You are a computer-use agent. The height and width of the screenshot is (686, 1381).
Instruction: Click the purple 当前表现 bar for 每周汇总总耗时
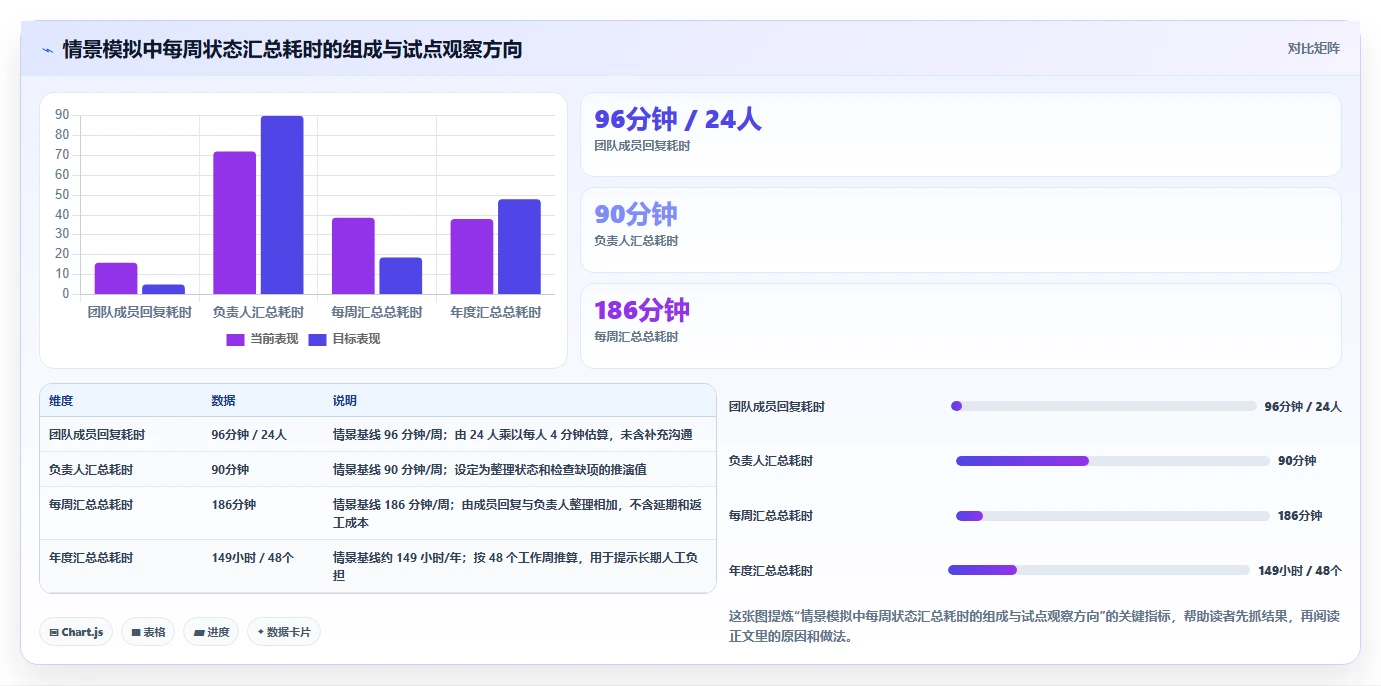click(x=353, y=256)
